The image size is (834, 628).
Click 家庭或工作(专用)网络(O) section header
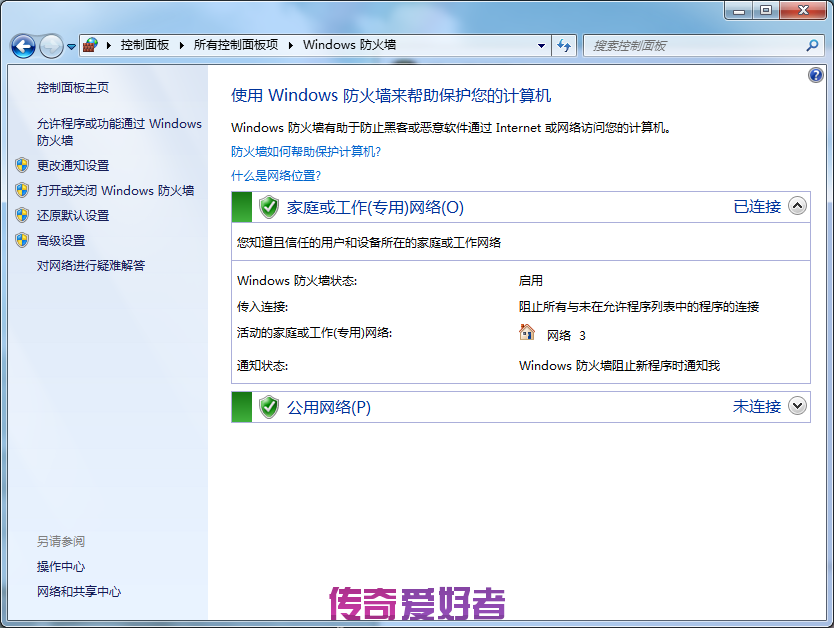375,207
